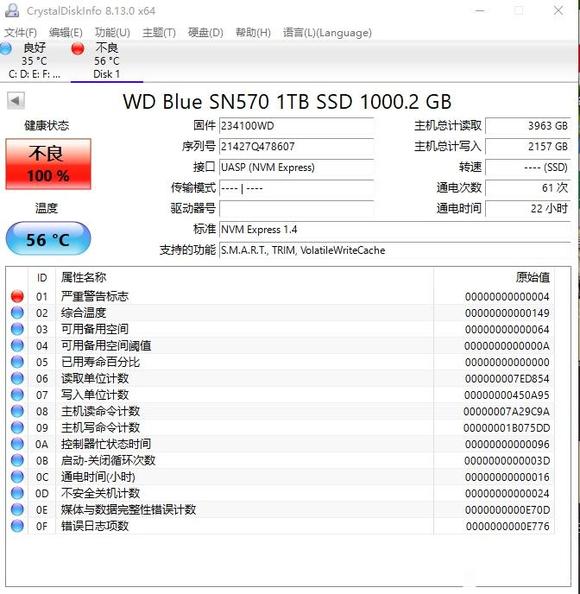This screenshot has width=580, height=594.
Task: Select the 已用寿命百分比 attribute row text
Action: [x=100, y=362]
